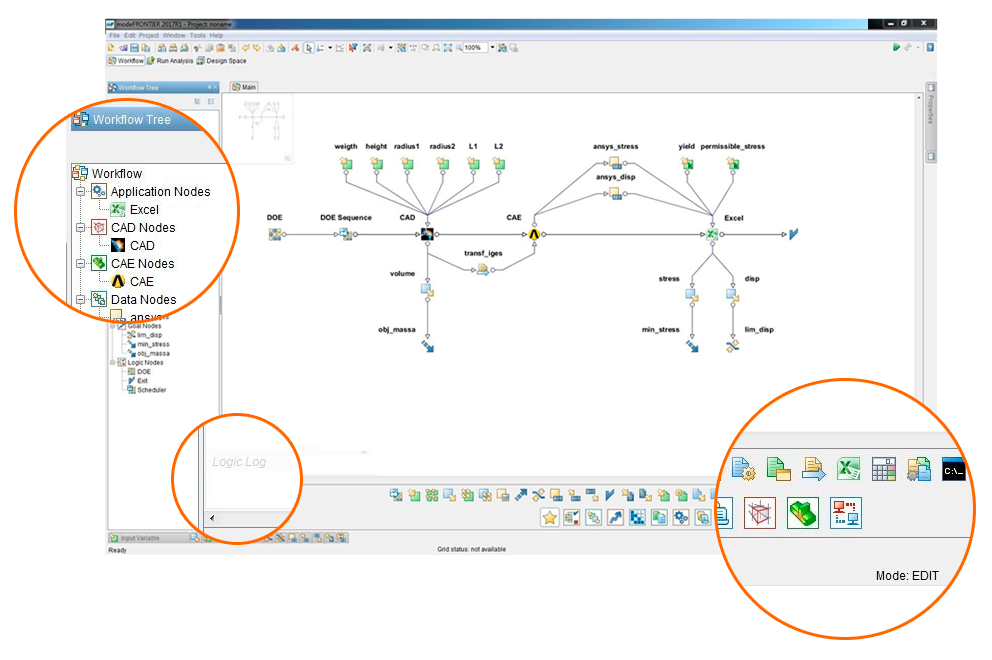Select the disp output variable node

pyautogui.click(x=733, y=295)
